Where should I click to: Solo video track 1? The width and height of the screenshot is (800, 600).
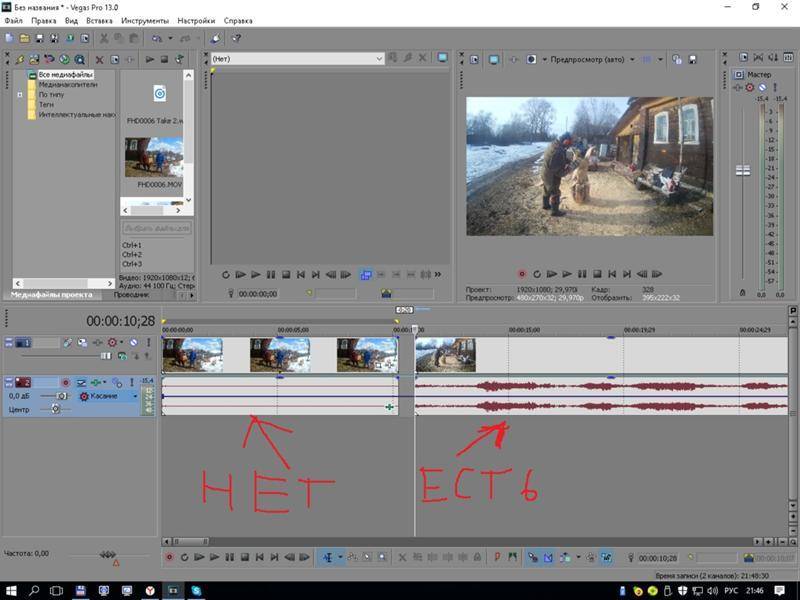(148, 342)
